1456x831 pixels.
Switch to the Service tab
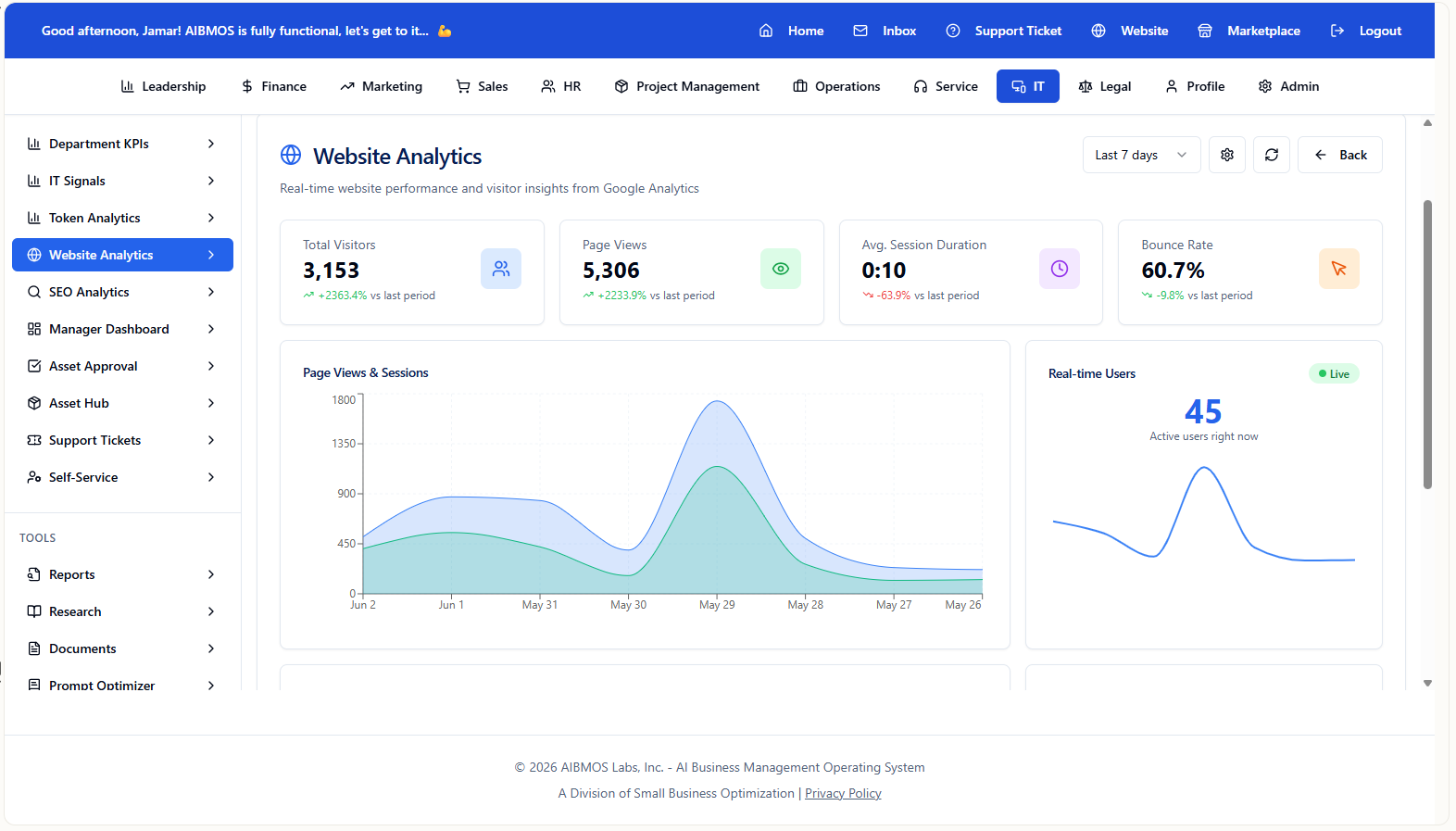click(x=945, y=86)
